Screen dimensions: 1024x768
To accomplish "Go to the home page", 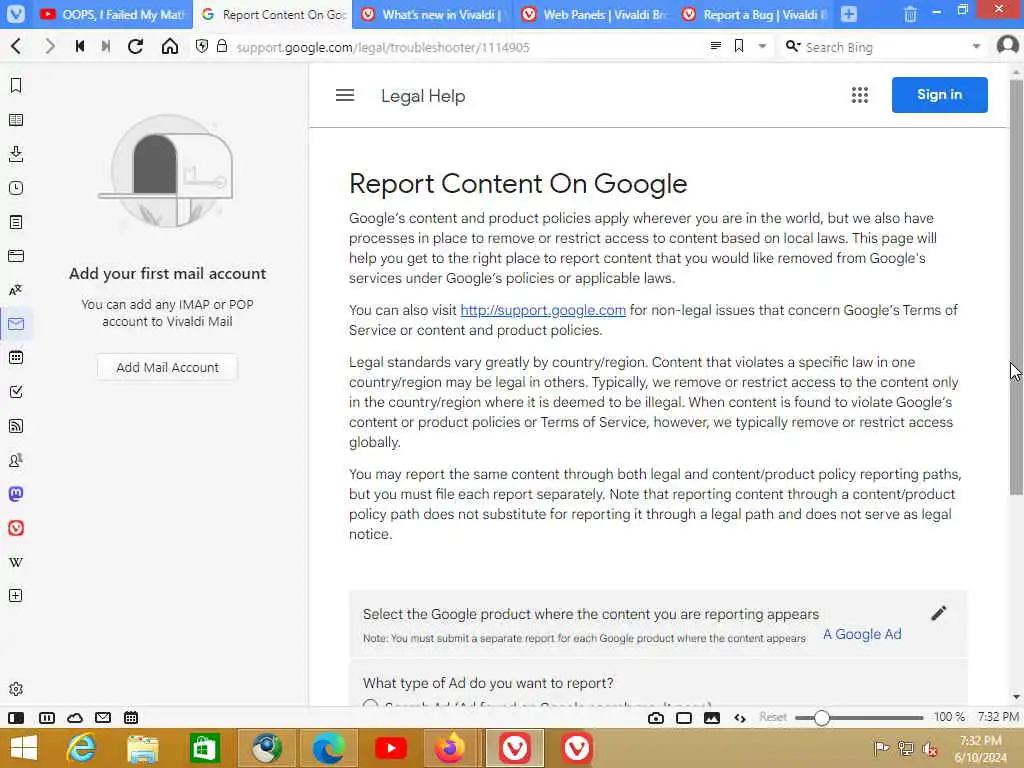I will [170, 46].
